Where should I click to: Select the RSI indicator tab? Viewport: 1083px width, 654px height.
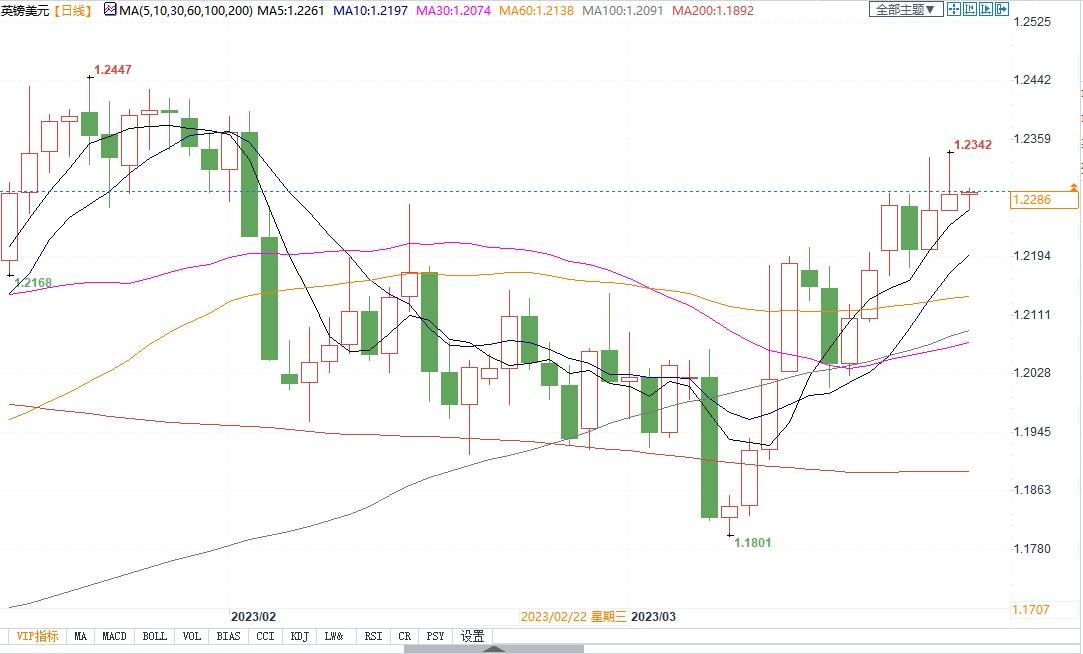tap(373, 636)
